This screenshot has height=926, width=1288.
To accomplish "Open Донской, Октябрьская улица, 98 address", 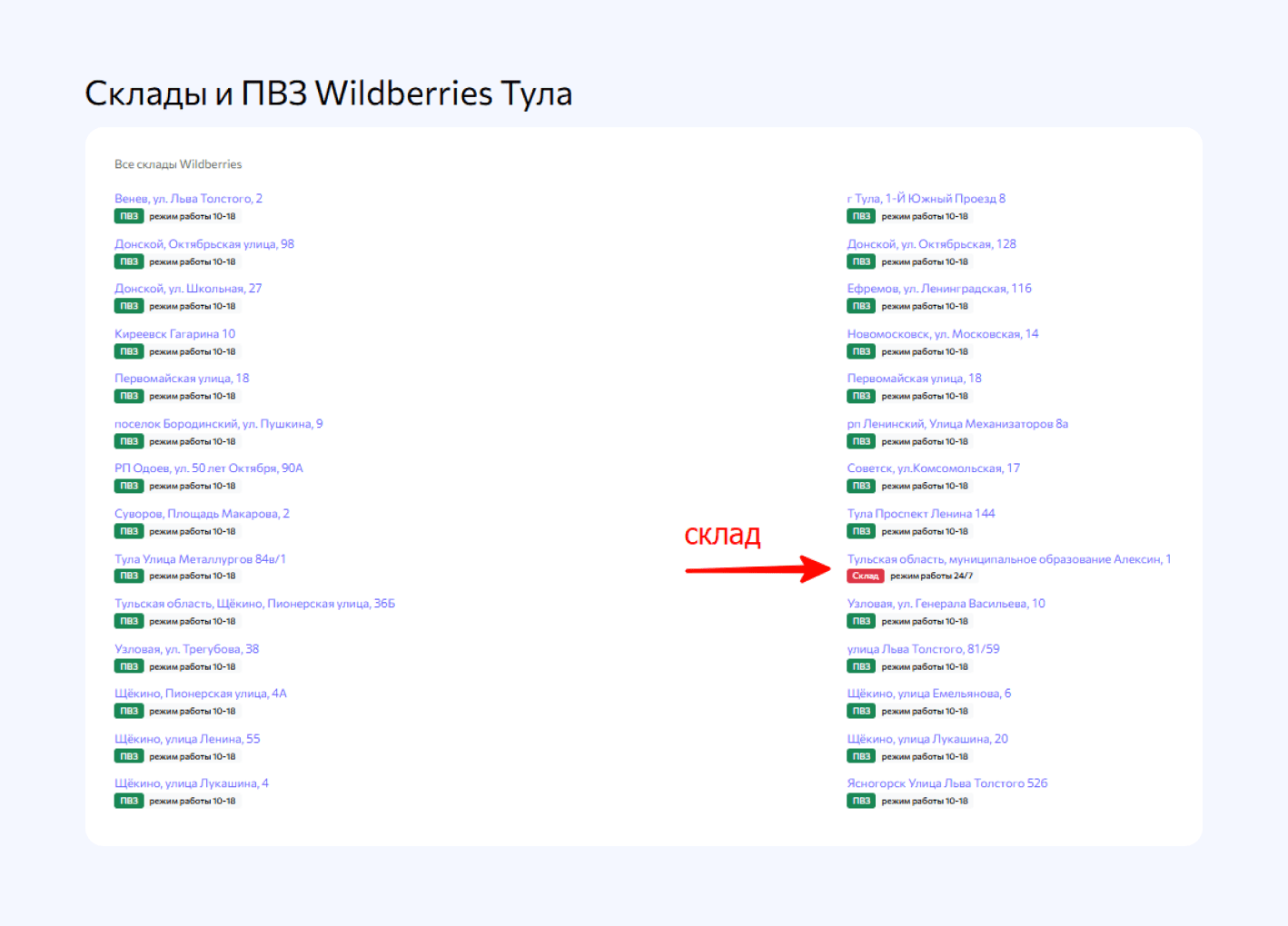I will 204,244.
